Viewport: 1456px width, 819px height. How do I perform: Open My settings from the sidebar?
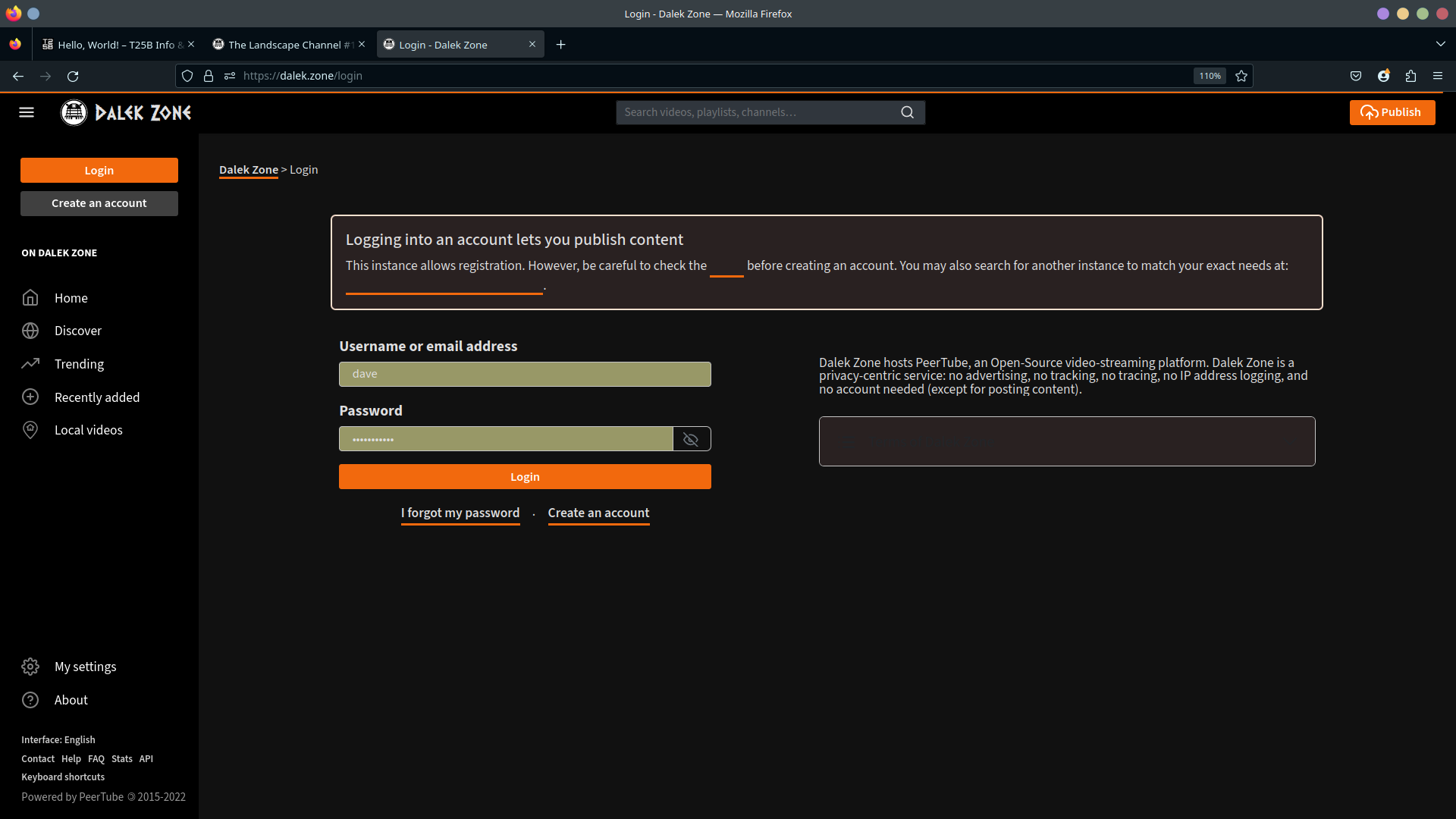[x=85, y=667]
